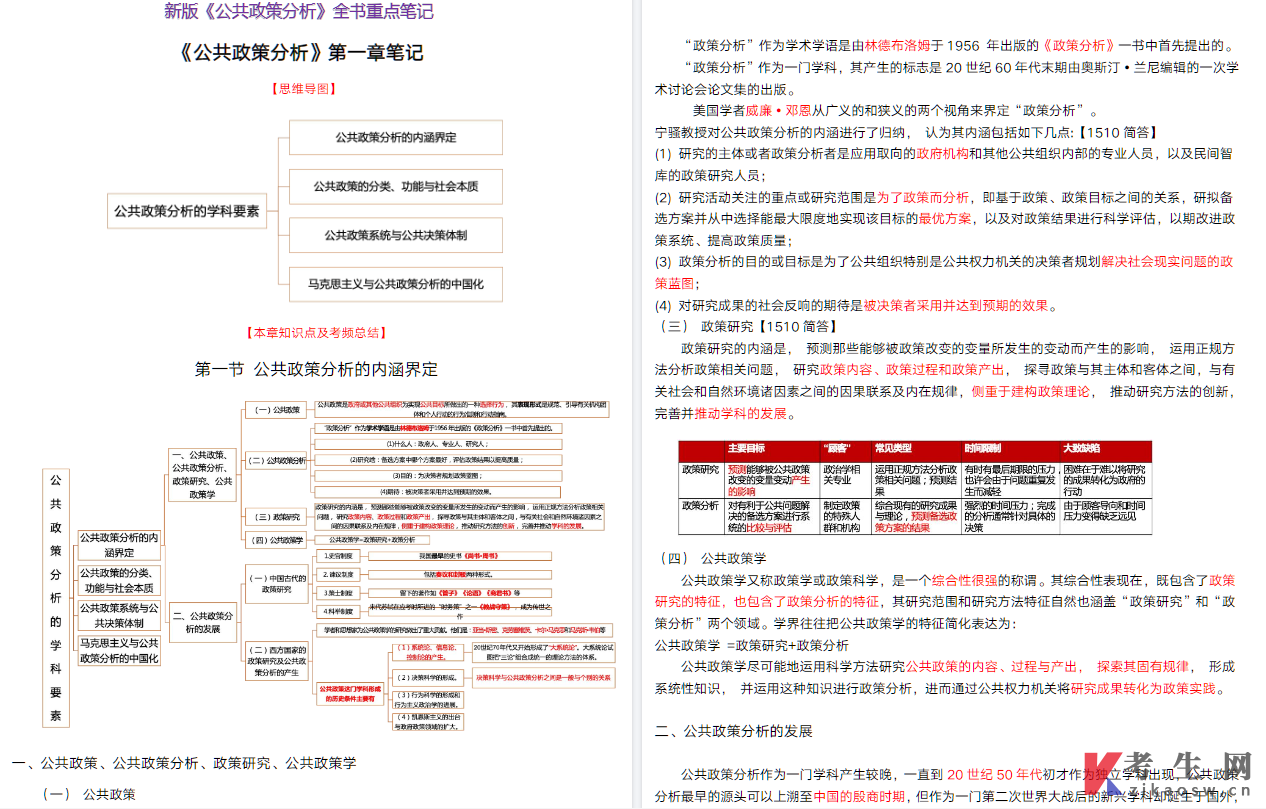Click the horizontal root box '公共政策分析的学科要素'

coord(186,211)
